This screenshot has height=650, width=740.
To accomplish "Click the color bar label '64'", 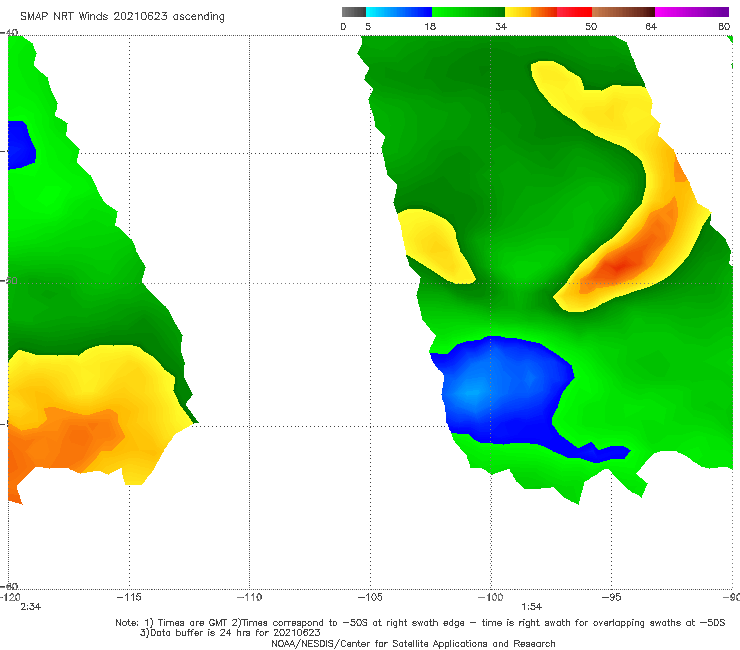I will click(651, 26).
